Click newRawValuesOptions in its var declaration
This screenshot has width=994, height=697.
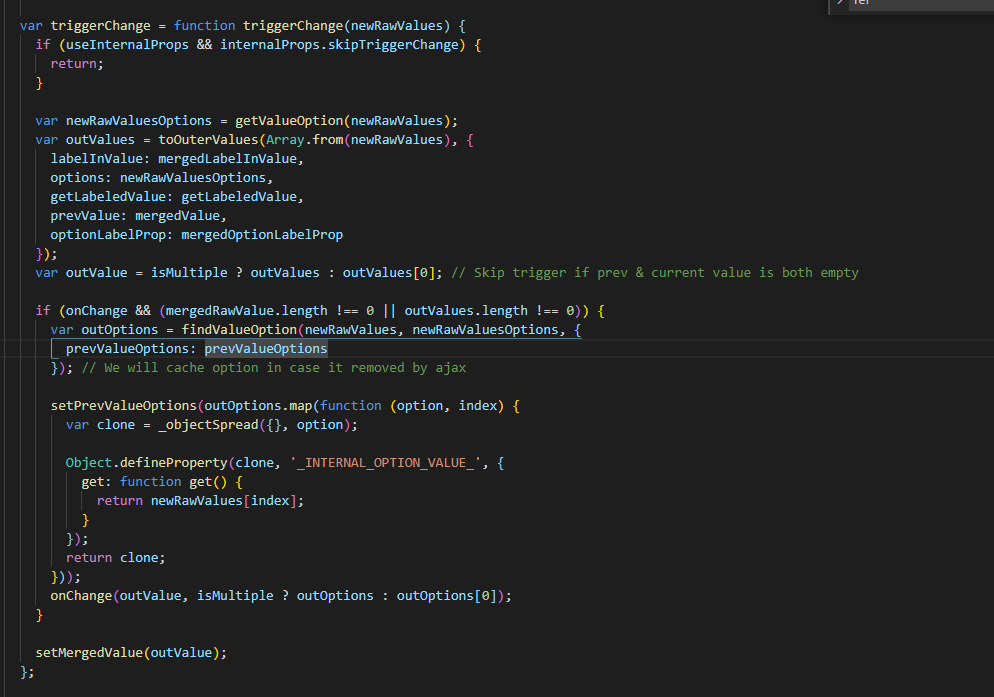(x=139, y=121)
